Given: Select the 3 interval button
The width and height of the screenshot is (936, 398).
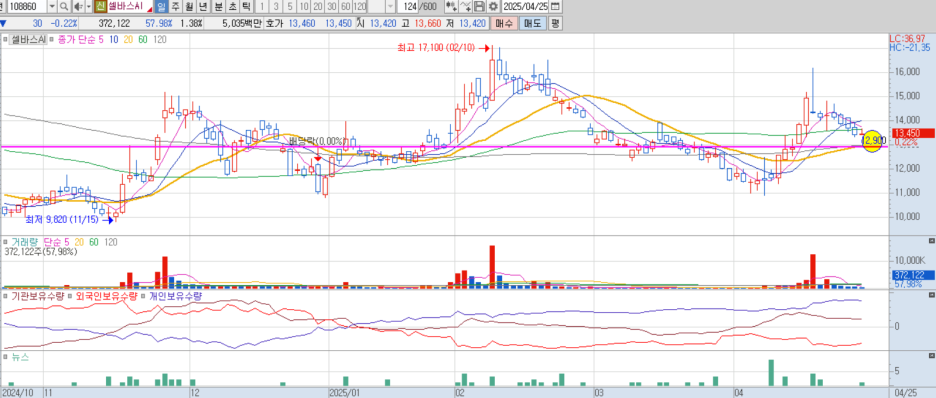Looking at the screenshot, I should (x=275, y=7).
